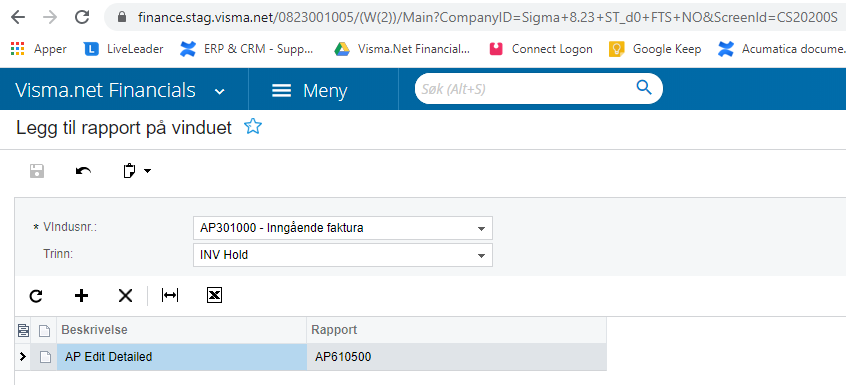Click the Undo arrow icon
The image size is (846, 385).
point(83,171)
